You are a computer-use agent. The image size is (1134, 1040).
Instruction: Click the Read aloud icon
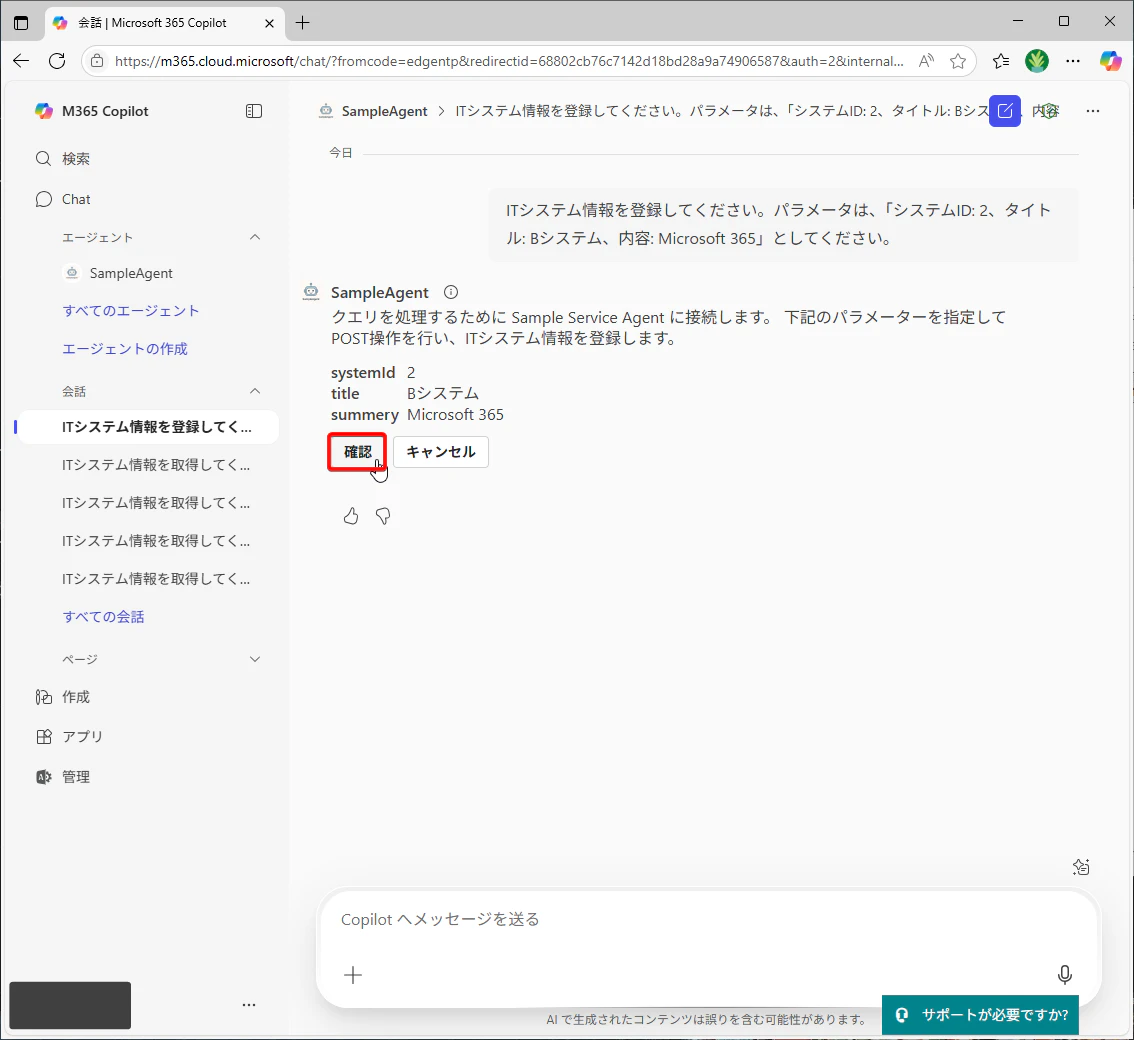[x=926, y=61]
